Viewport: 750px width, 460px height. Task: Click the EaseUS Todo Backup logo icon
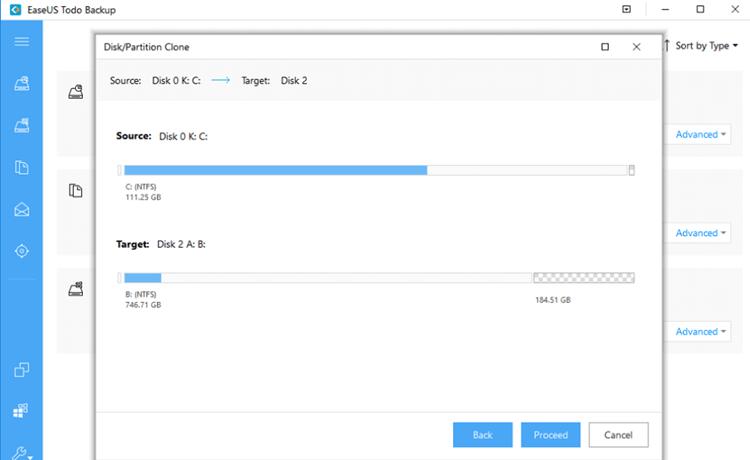click(x=15, y=10)
